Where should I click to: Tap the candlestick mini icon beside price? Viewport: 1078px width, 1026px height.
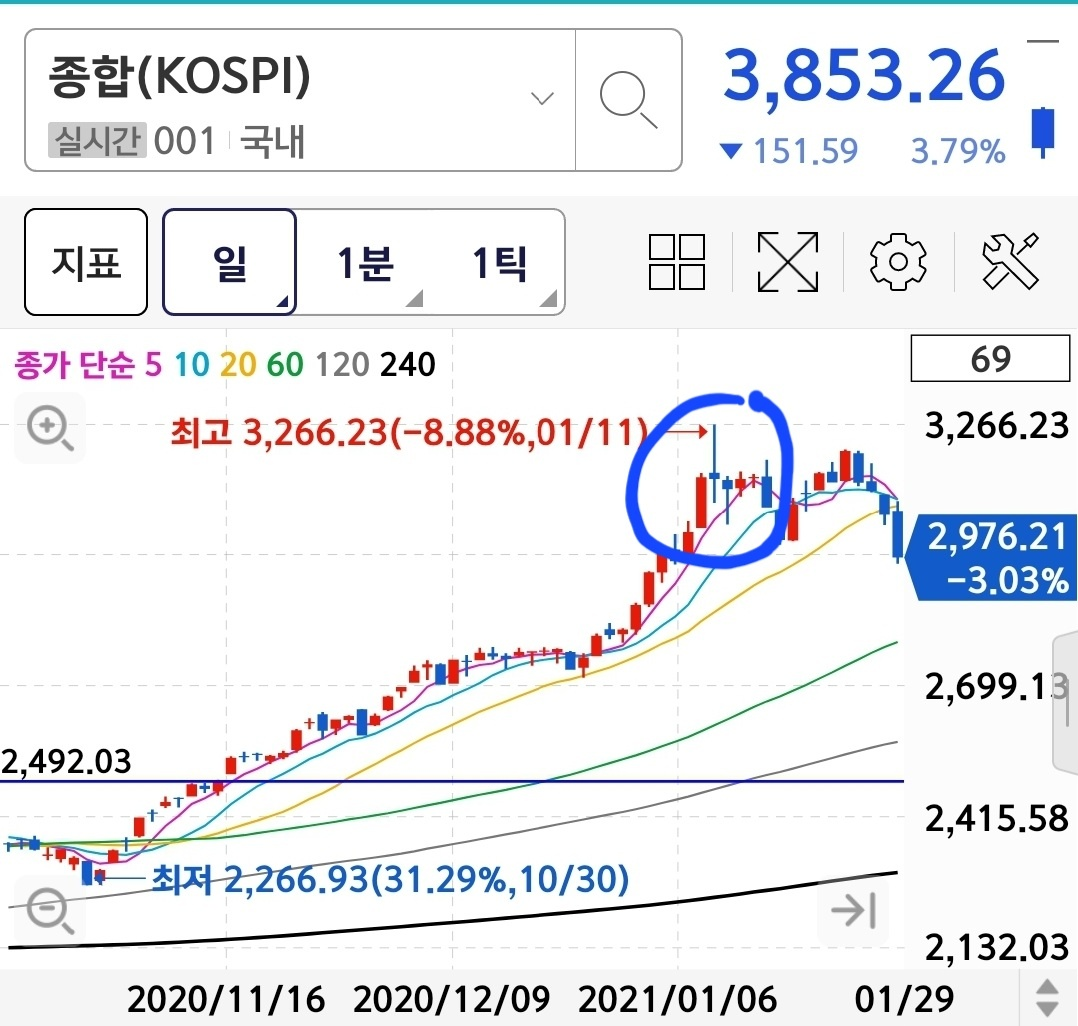[1043, 132]
